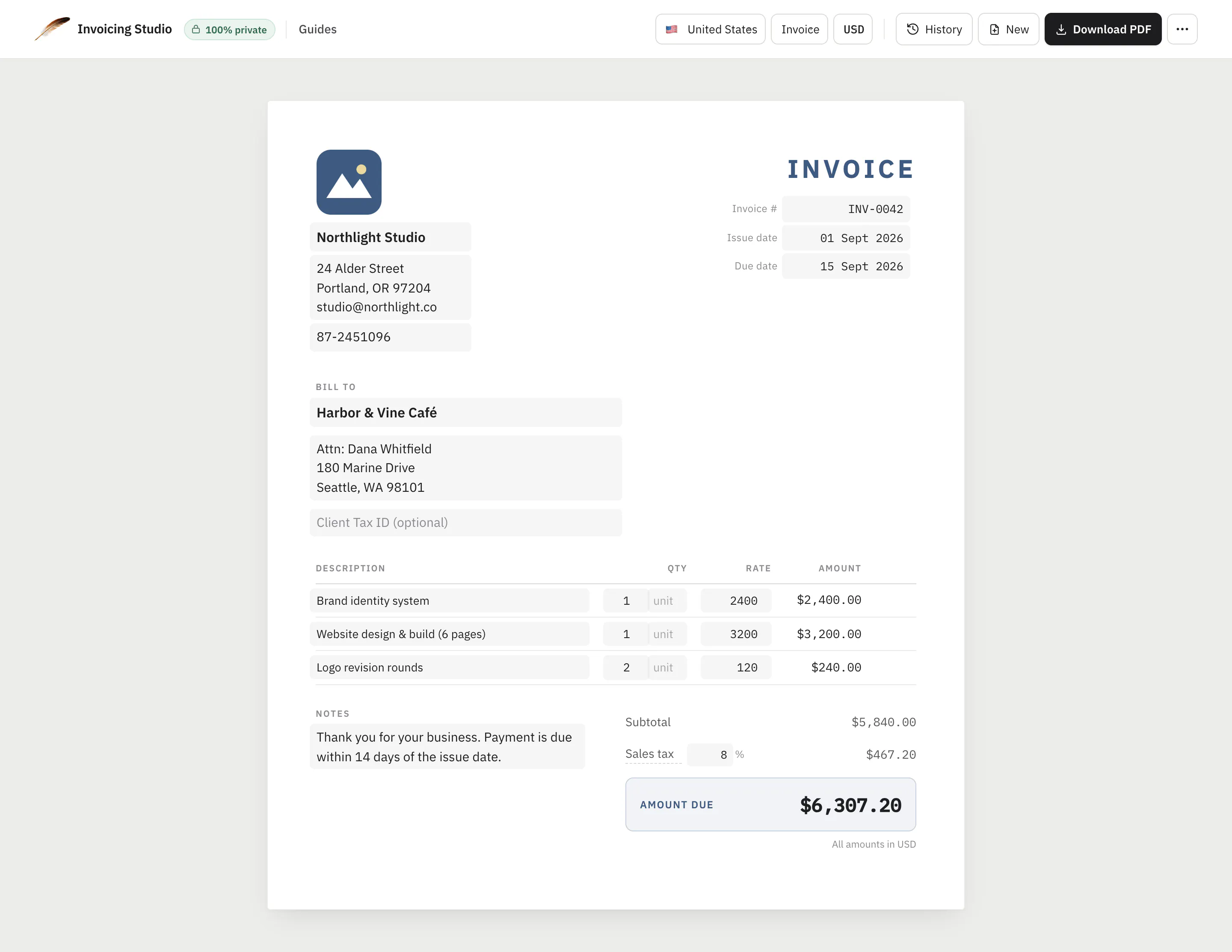Click the AMOUNT column header
Image resolution: width=1232 pixels, height=952 pixels.
pos(840,568)
